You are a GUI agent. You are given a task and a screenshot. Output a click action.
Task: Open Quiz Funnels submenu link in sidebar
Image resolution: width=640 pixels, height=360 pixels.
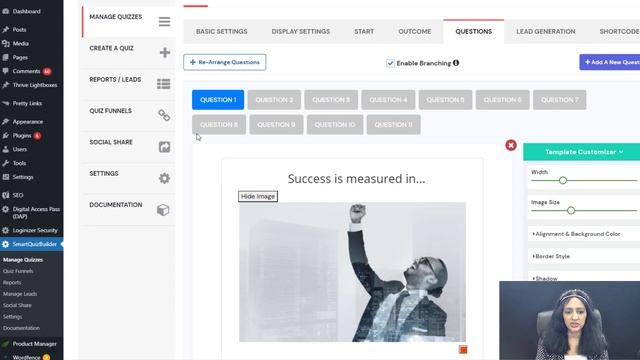18,271
